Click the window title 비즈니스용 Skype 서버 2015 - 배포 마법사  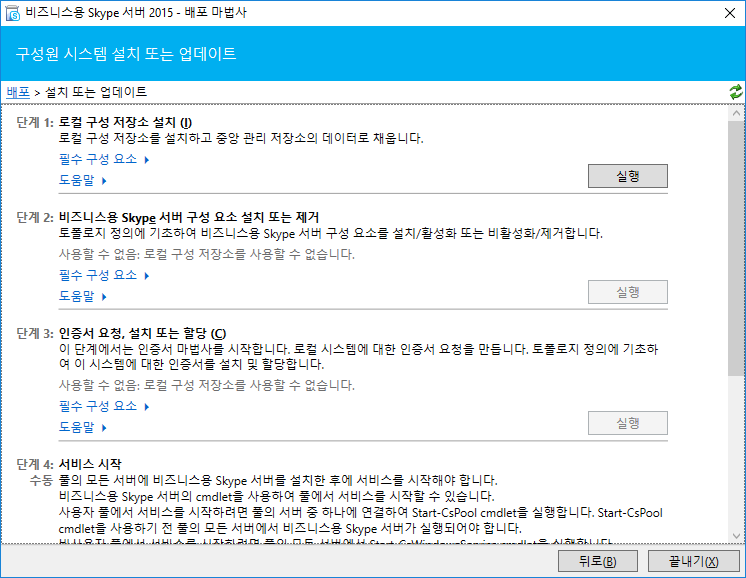136,13
